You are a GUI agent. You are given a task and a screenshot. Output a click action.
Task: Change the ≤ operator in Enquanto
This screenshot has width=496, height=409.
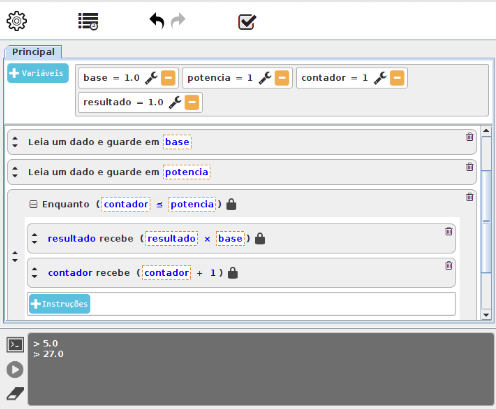[x=159, y=205]
